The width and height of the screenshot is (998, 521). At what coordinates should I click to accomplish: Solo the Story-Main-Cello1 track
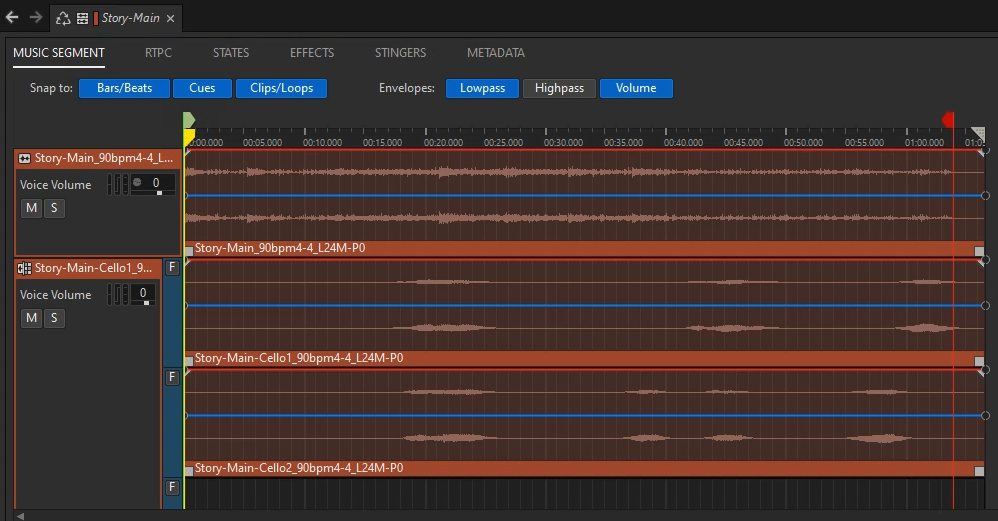[54, 318]
